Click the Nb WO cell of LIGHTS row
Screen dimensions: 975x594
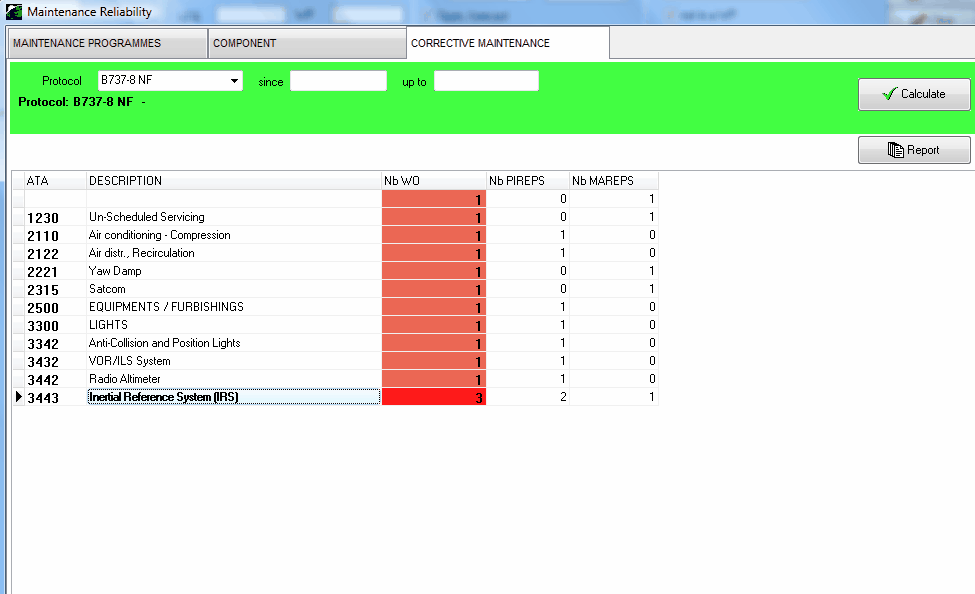pos(434,325)
